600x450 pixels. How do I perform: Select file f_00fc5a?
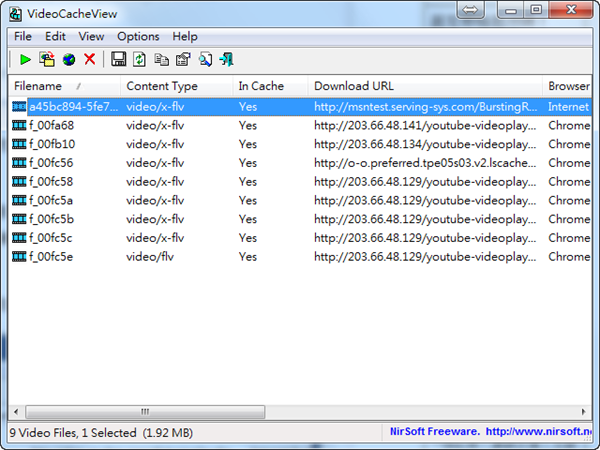coord(51,200)
